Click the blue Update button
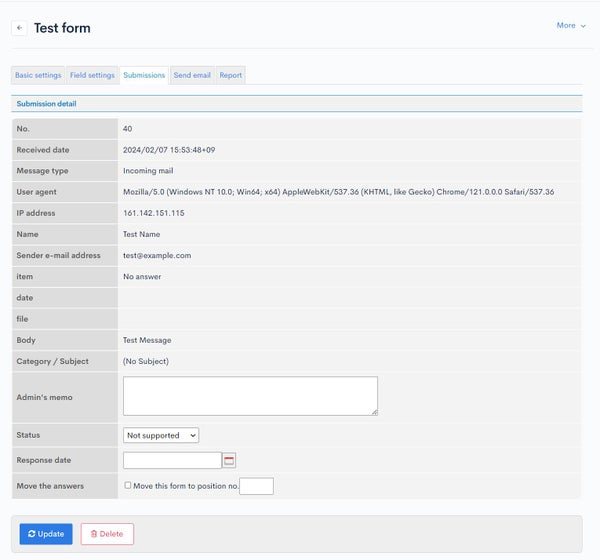 coord(46,534)
